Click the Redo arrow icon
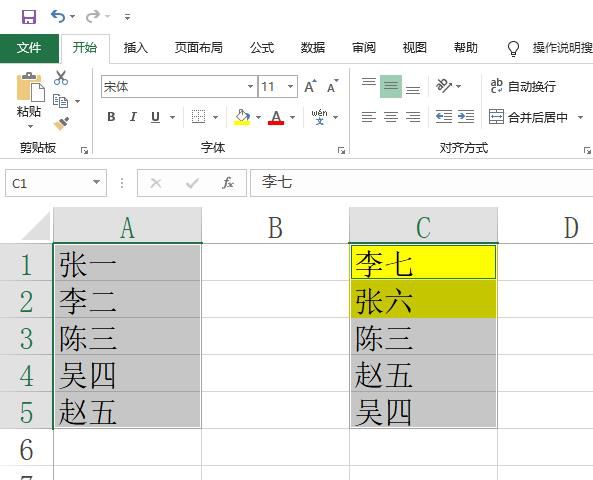This screenshot has width=593, height=480. point(93,16)
